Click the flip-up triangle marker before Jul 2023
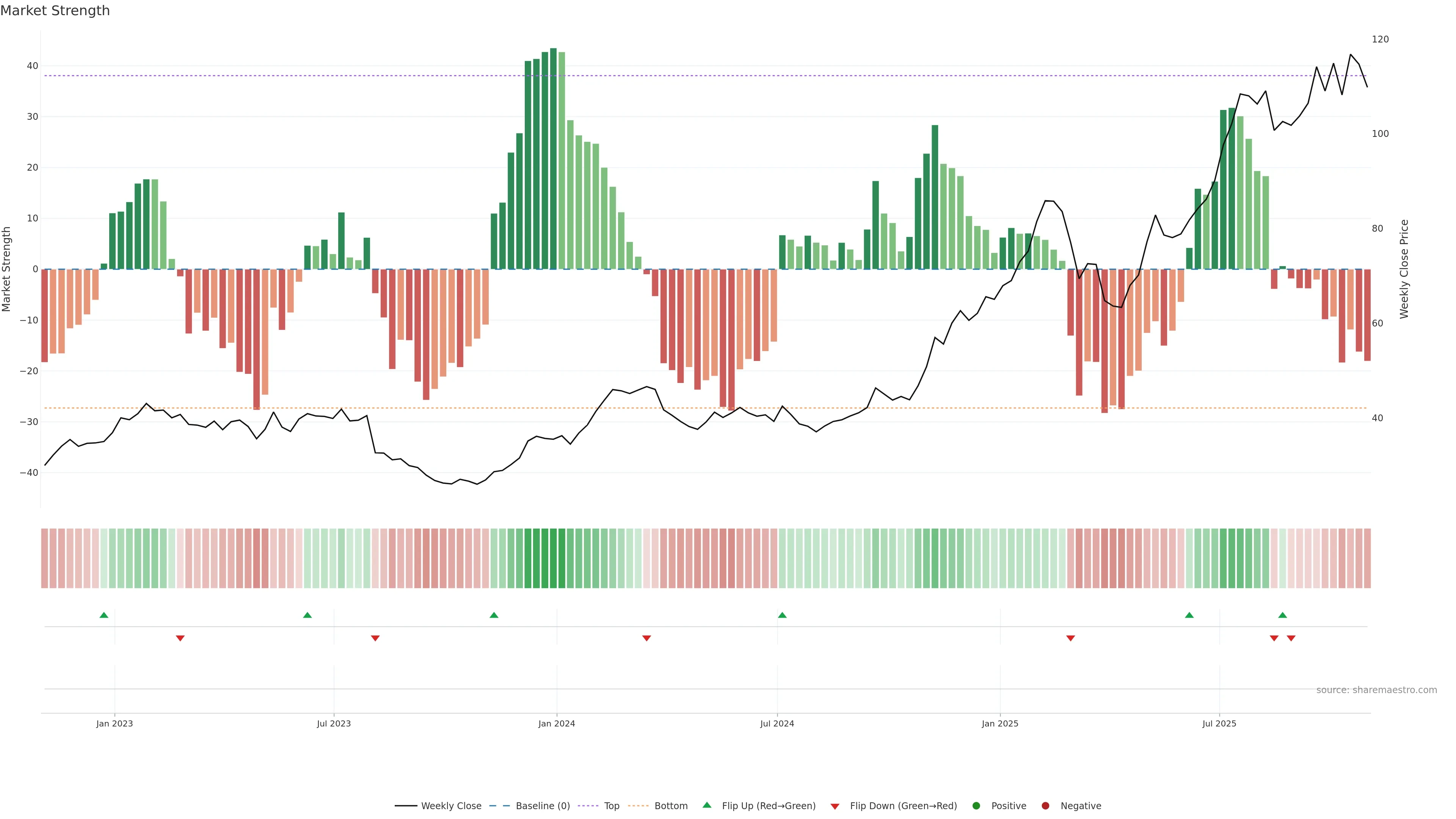 point(308,615)
